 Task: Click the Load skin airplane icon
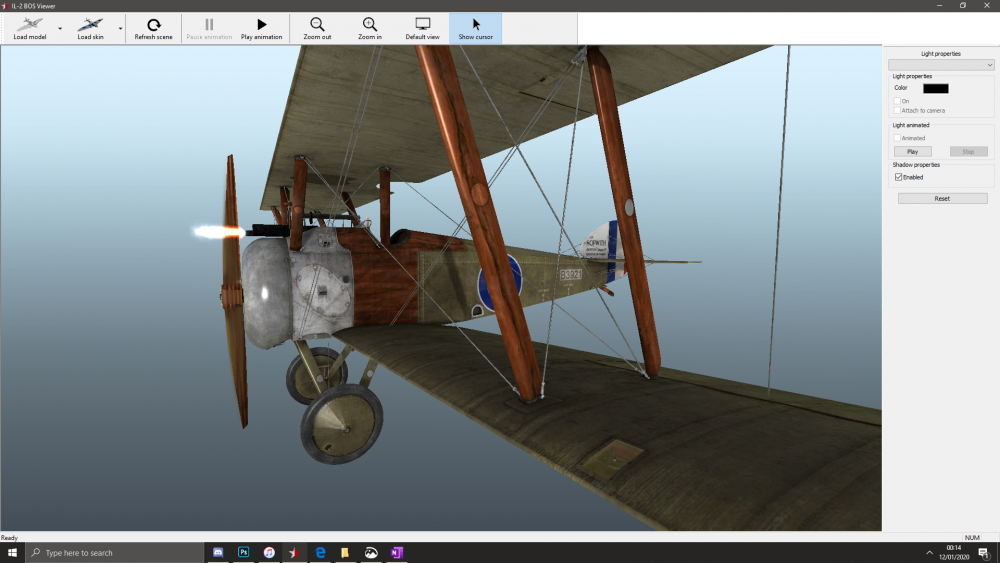click(x=91, y=25)
